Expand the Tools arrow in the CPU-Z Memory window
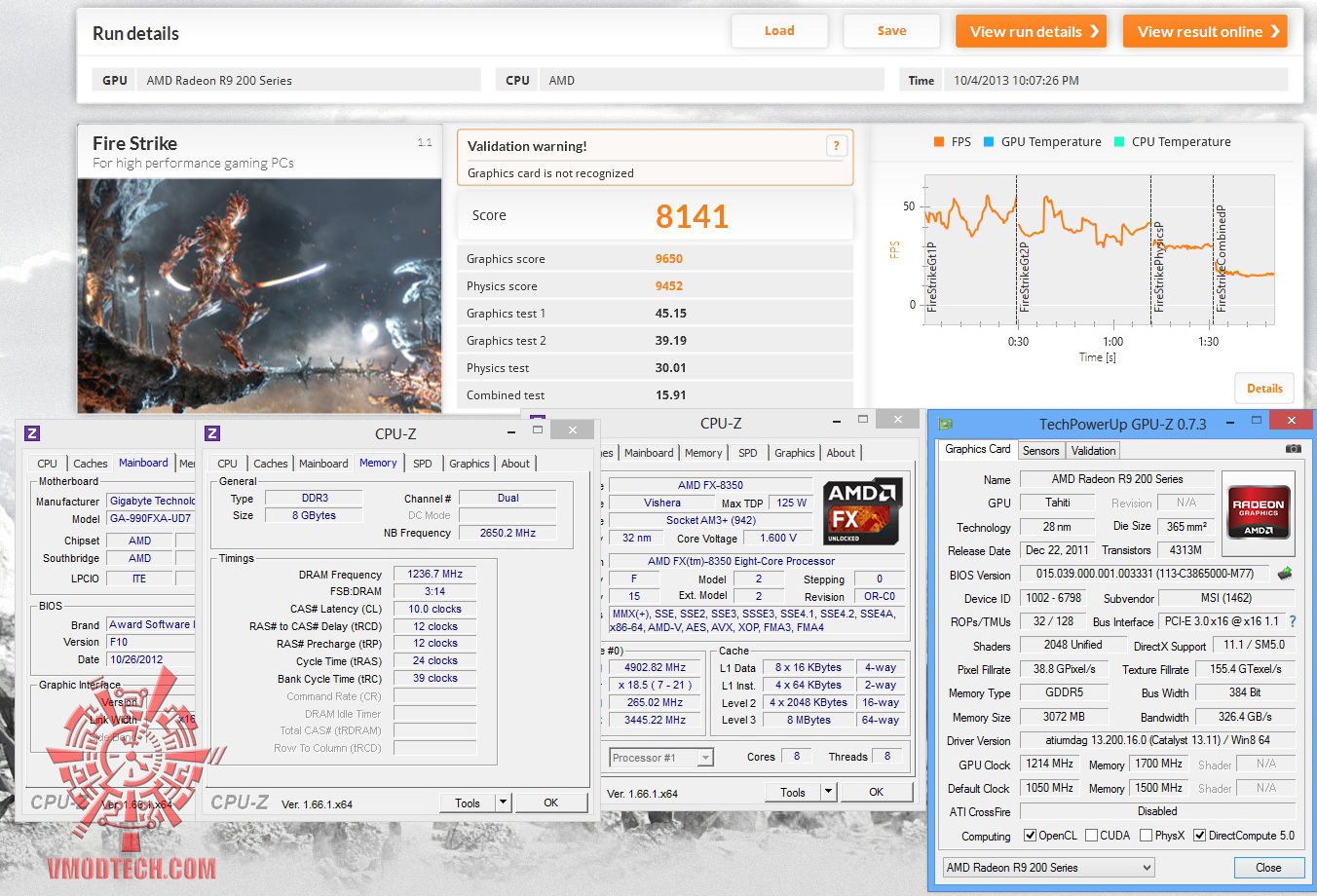Viewport: 1317px width, 896px height. [x=504, y=803]
